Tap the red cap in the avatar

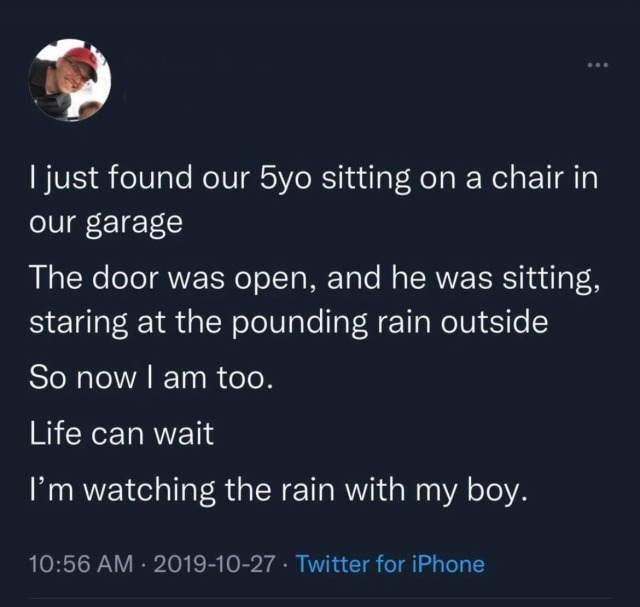tap(83, 61)
